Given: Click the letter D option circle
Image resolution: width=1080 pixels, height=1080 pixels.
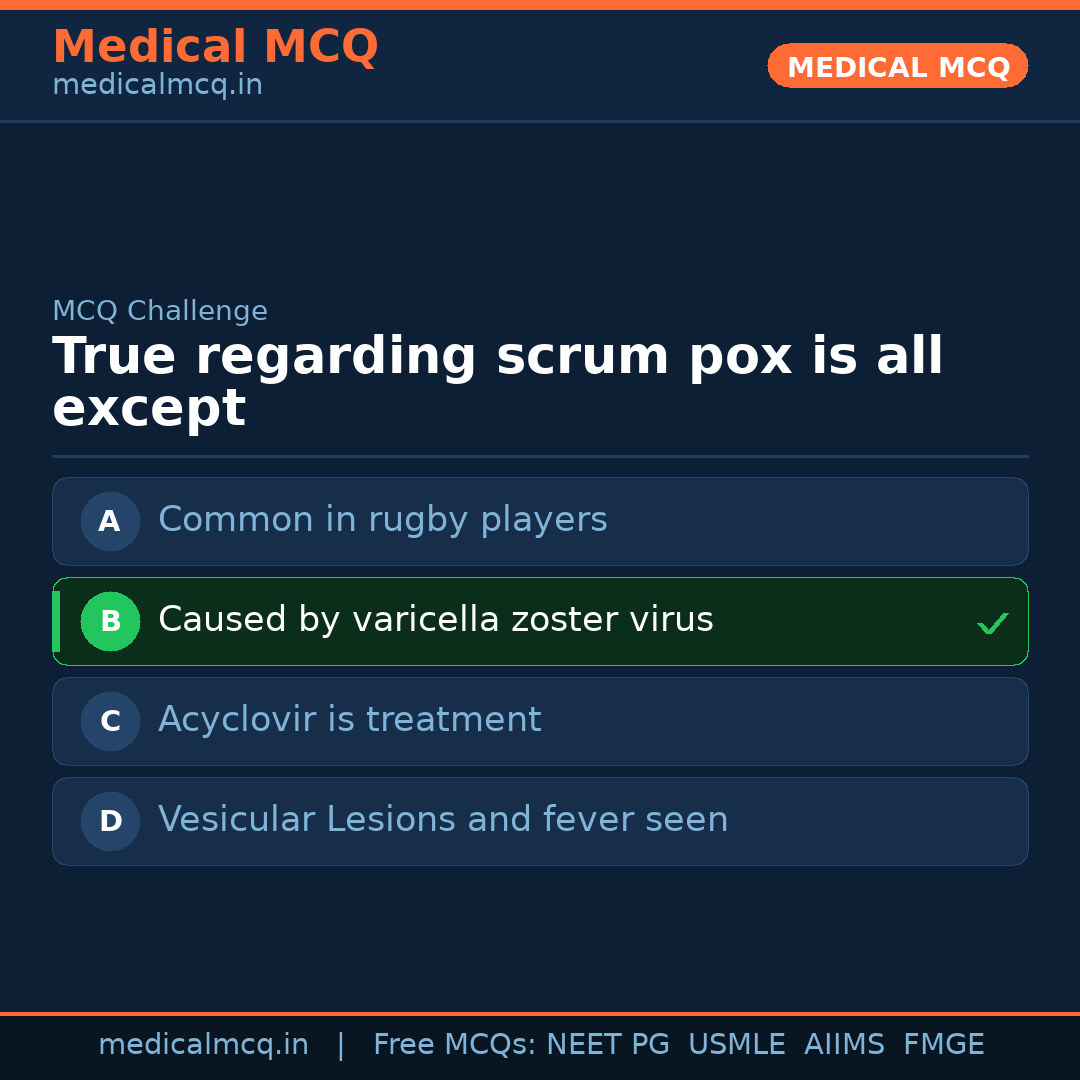Looking at the screenshot, I should [110, 821].
